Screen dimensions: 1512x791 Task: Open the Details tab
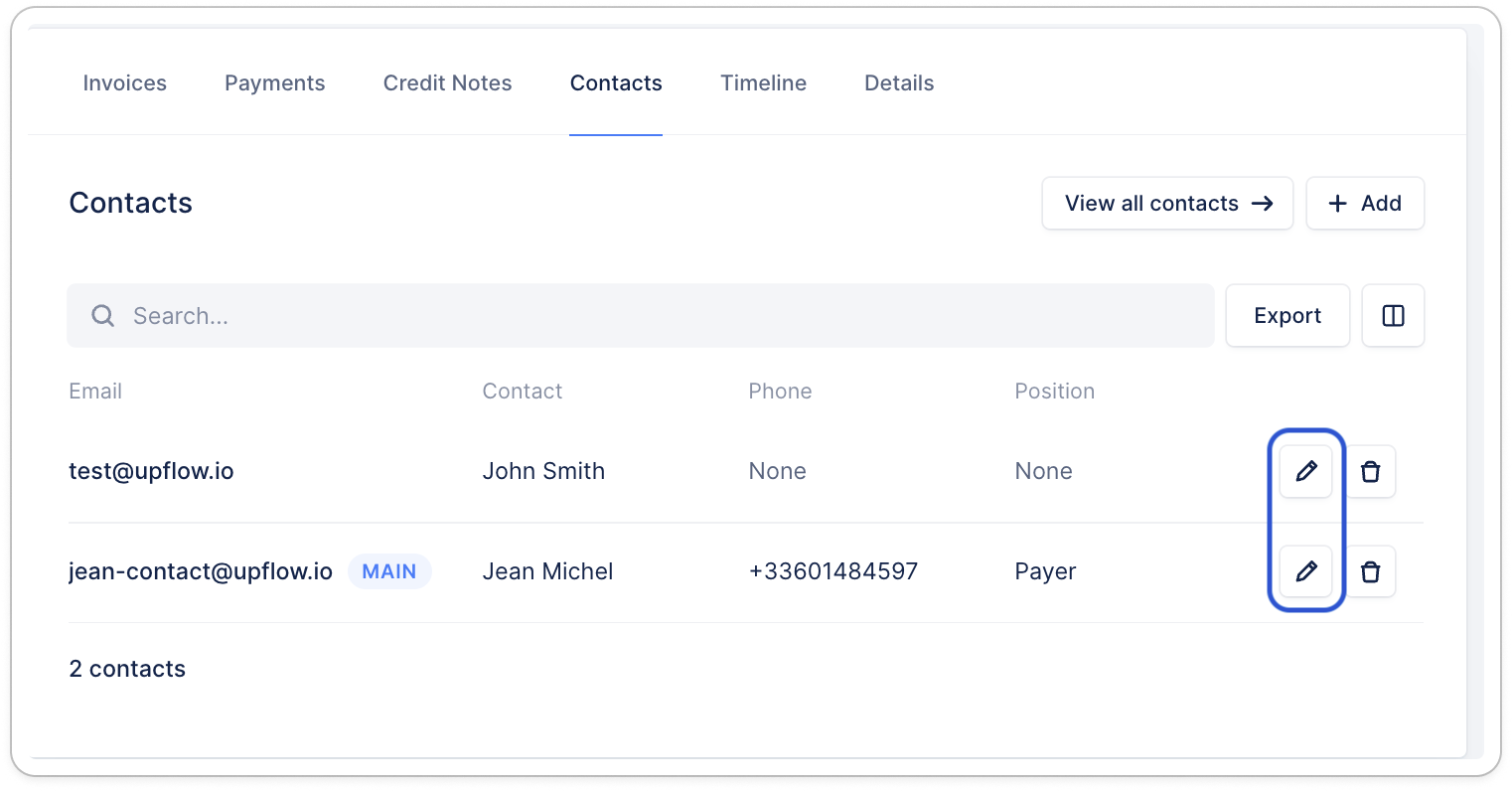pyautogui.click(x=899, y=83)
